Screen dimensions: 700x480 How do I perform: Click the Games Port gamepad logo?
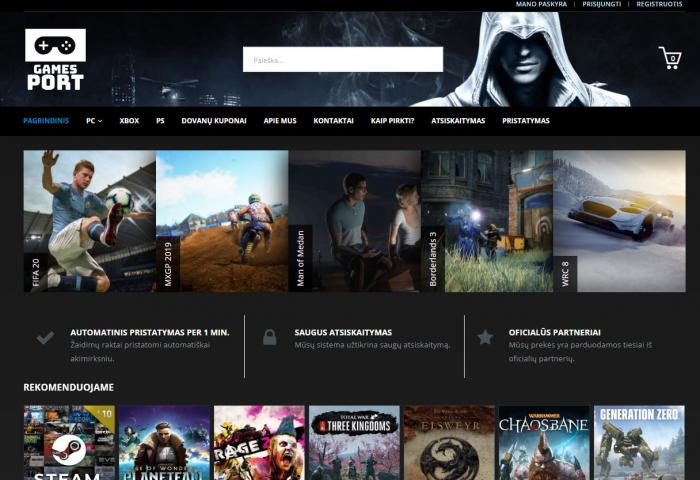point(55,60)
